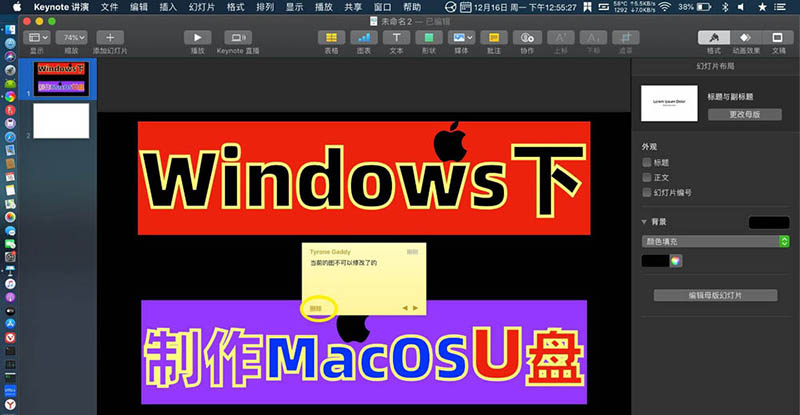Image resolution: width=800 pixels, height=415 pixels.
Task: Select slide 1 thumbnail in navigator
Action: (61, 79)
